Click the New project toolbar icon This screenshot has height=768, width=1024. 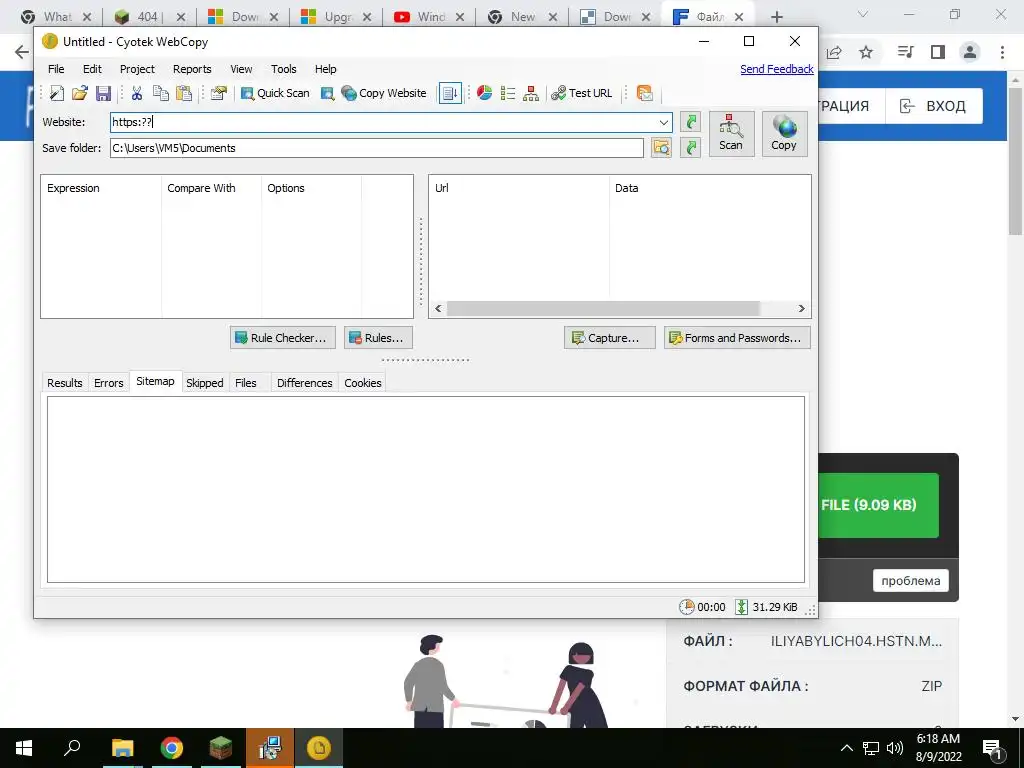56,93
